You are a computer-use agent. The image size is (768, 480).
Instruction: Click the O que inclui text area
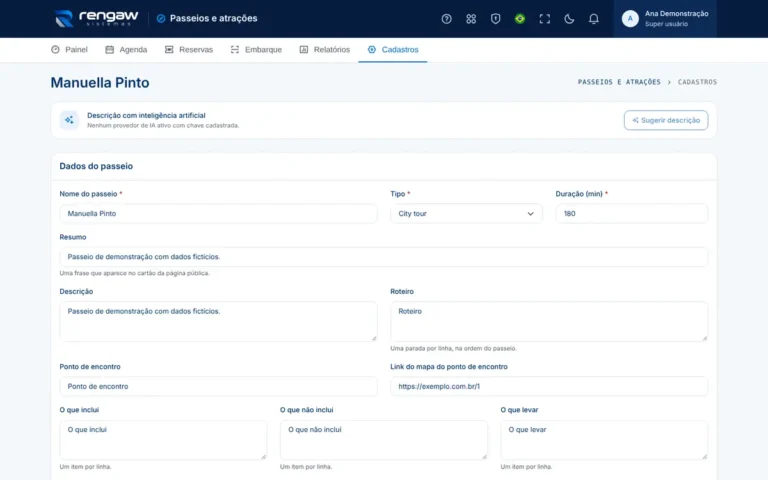(x=163, y=440)
